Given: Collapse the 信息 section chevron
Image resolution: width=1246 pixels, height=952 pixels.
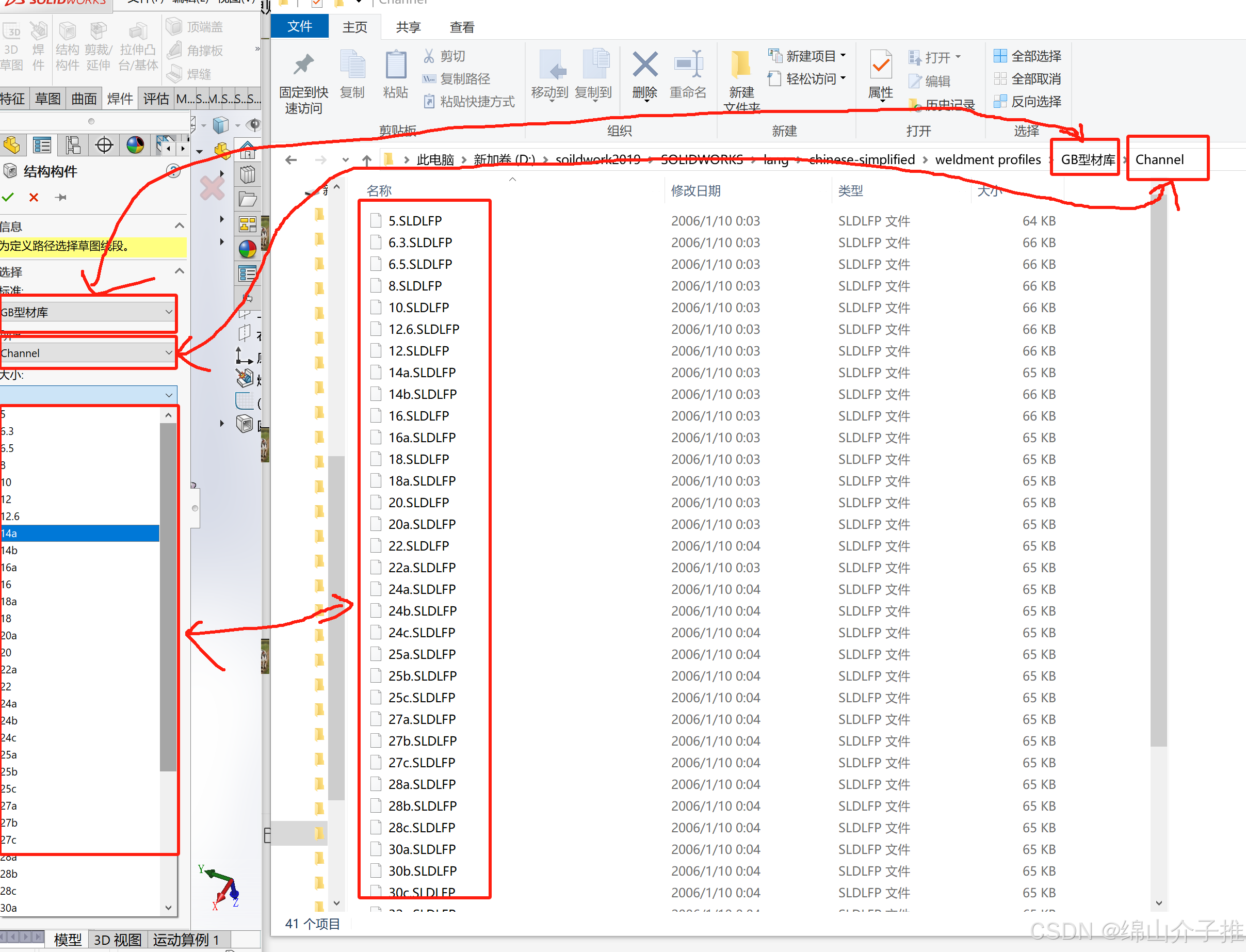Looking at the screenshot, I should click(180, 225).
